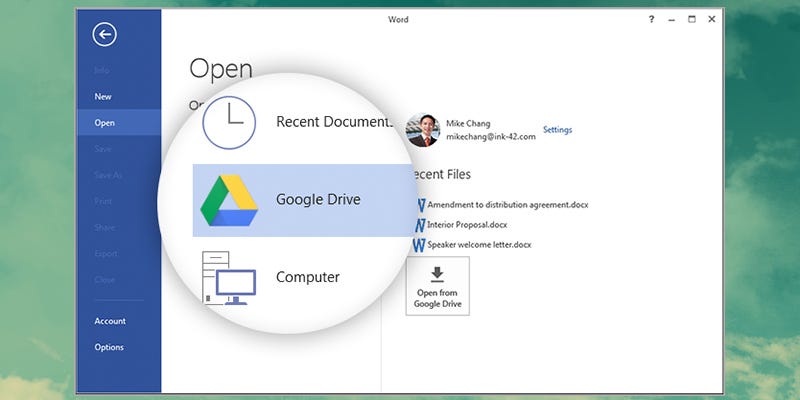Click the Save As sidebar item
The width and height of the screenshot is (800, 400).
tap(108, 175)
